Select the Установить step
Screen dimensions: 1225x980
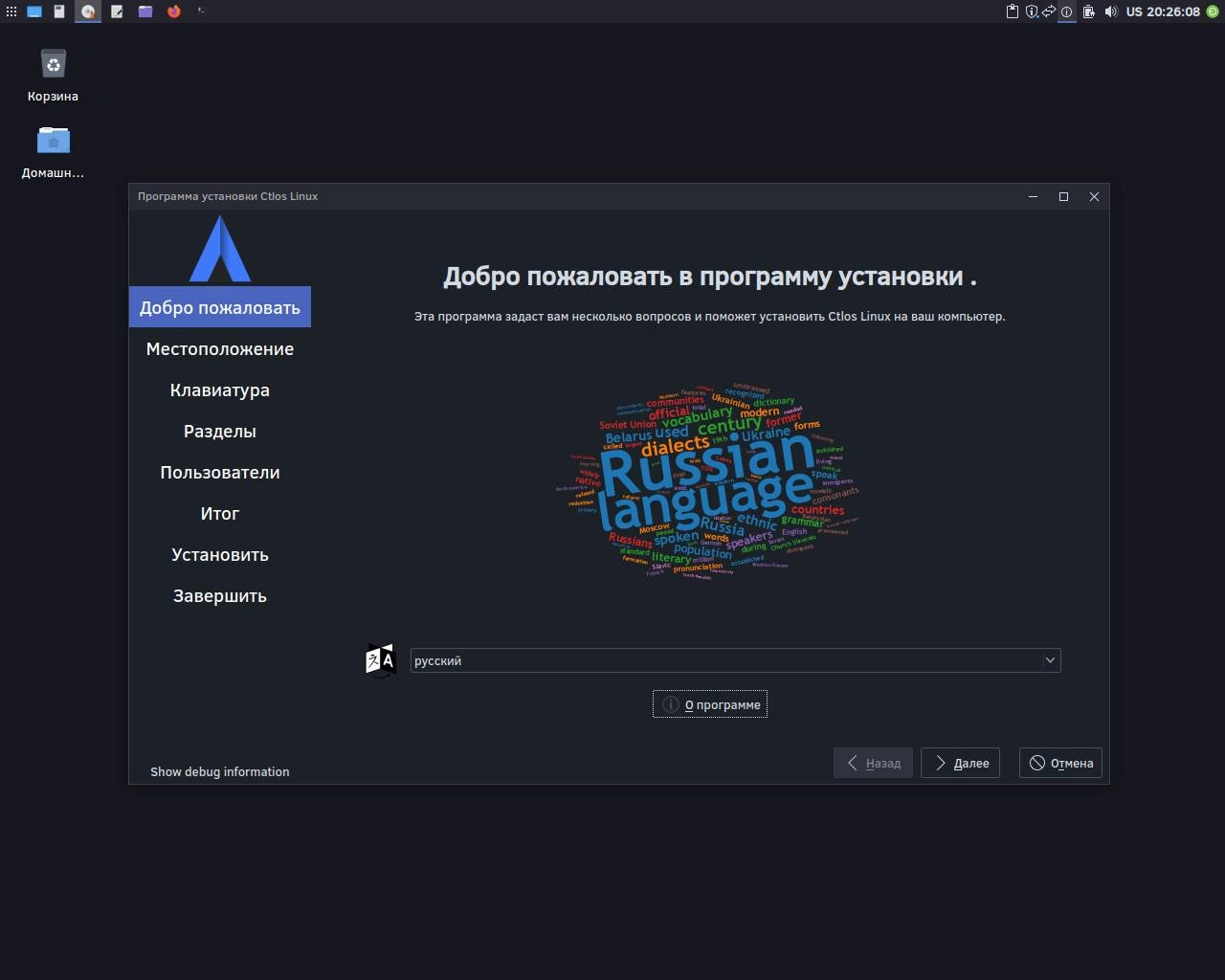(x=220, y=554)
